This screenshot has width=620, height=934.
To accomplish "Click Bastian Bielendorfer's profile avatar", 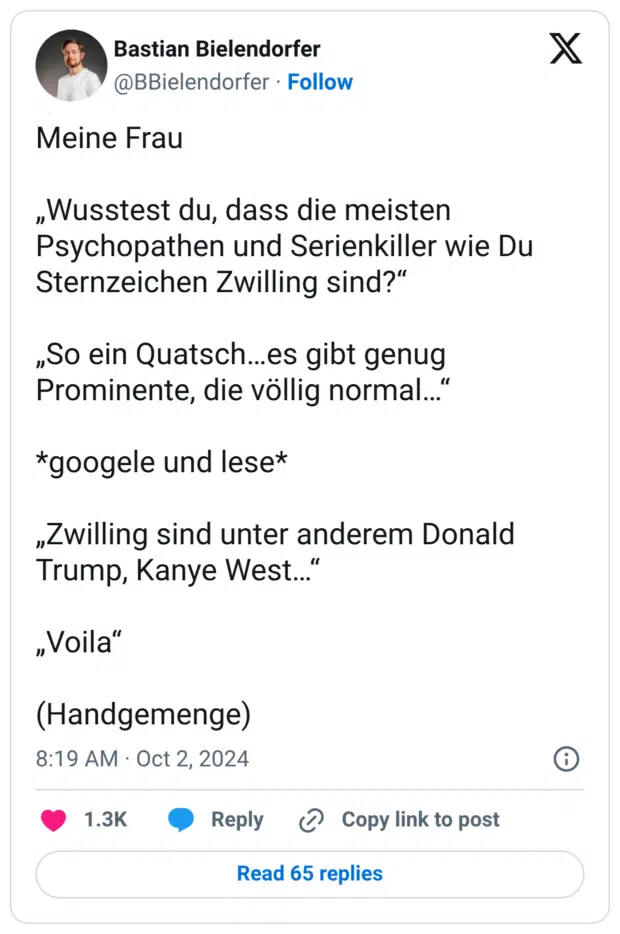I will [x=71, y=65].
